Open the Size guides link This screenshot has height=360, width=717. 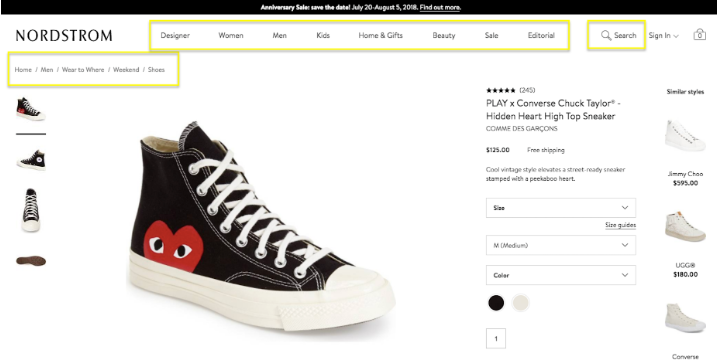pos(621,225)
